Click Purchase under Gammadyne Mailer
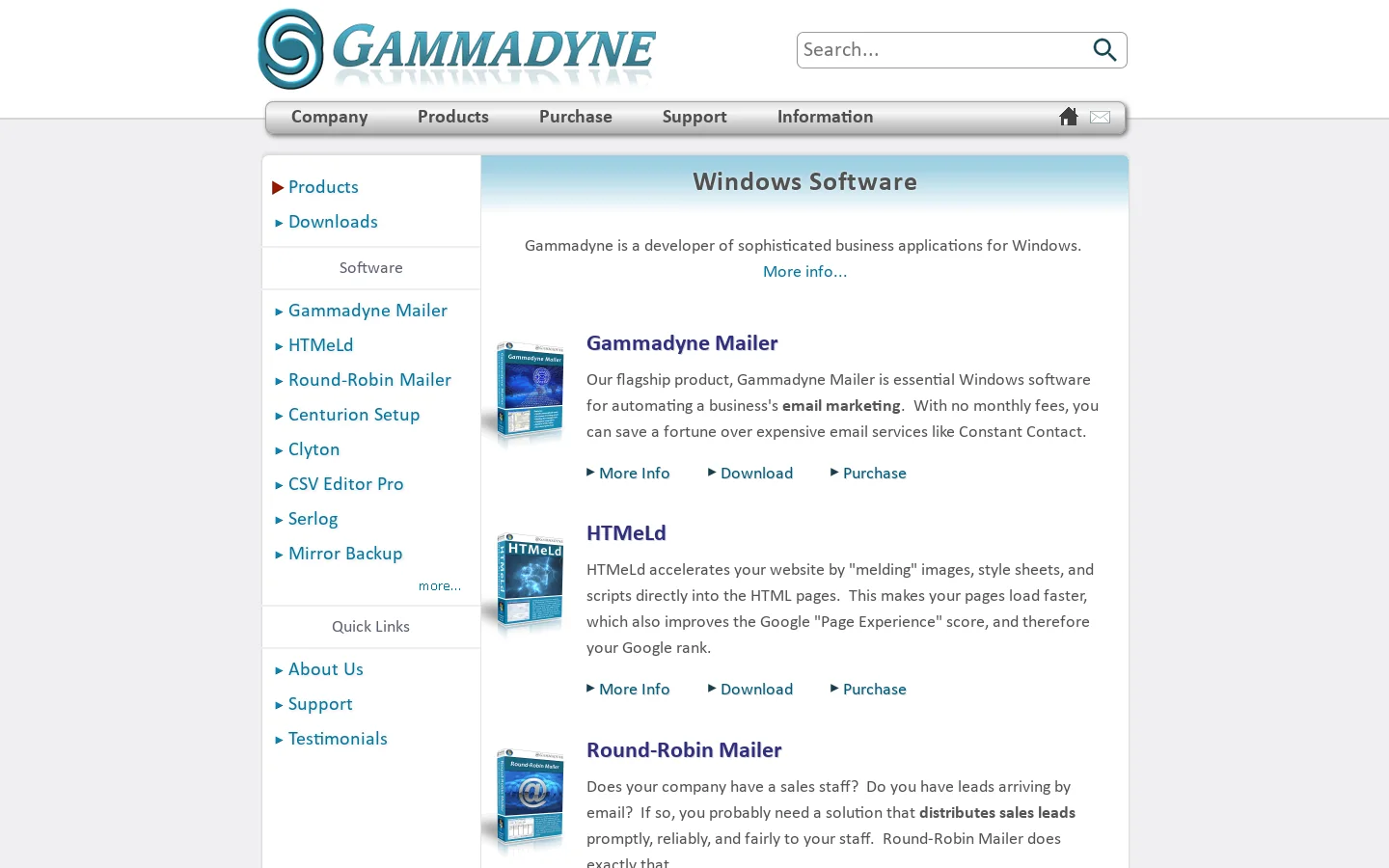The image size is (1389, 868). 875,474
